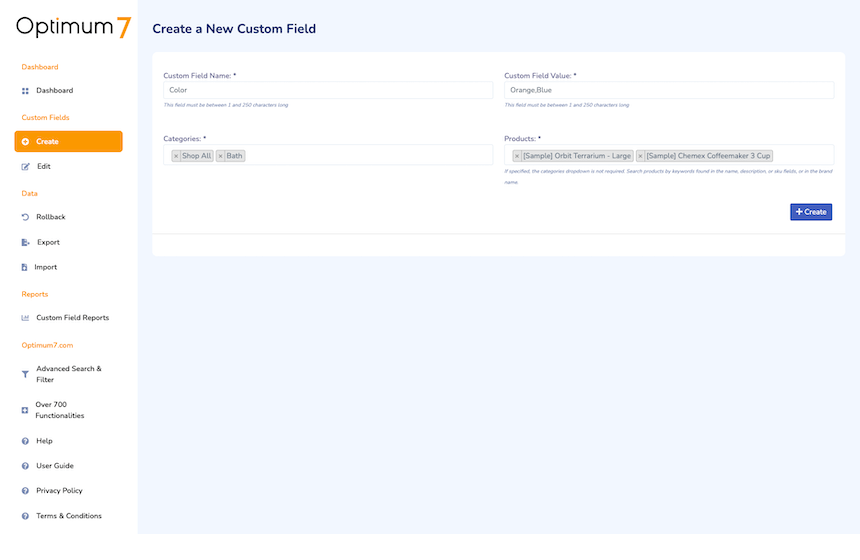Open Advanced Search & Filter link
Screen dimensions: 860x560
(69, 374)
